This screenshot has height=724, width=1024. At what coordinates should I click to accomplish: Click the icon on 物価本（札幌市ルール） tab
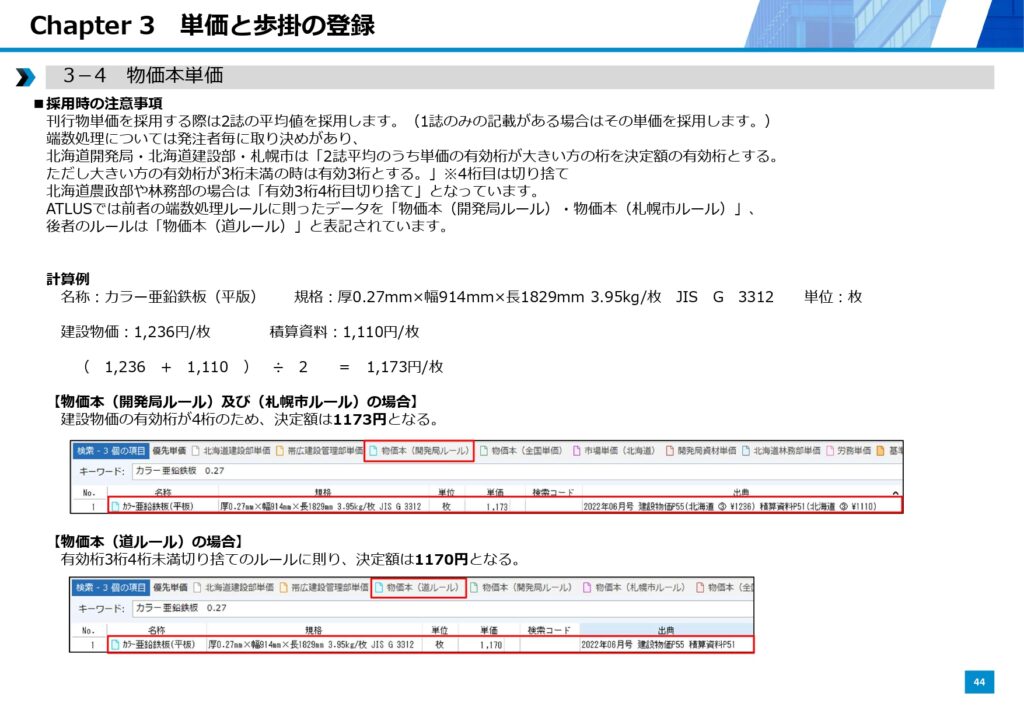(588, 588)
